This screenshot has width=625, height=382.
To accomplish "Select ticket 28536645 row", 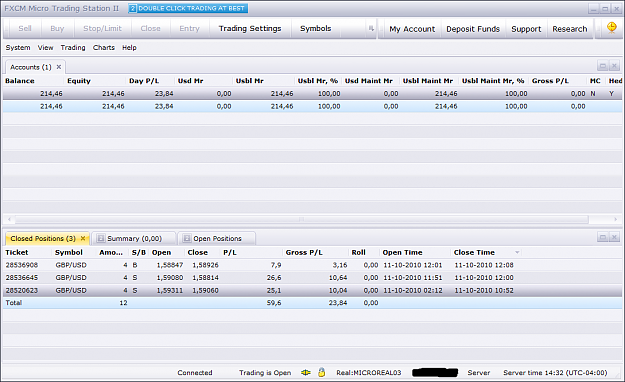I will [312, 278].
